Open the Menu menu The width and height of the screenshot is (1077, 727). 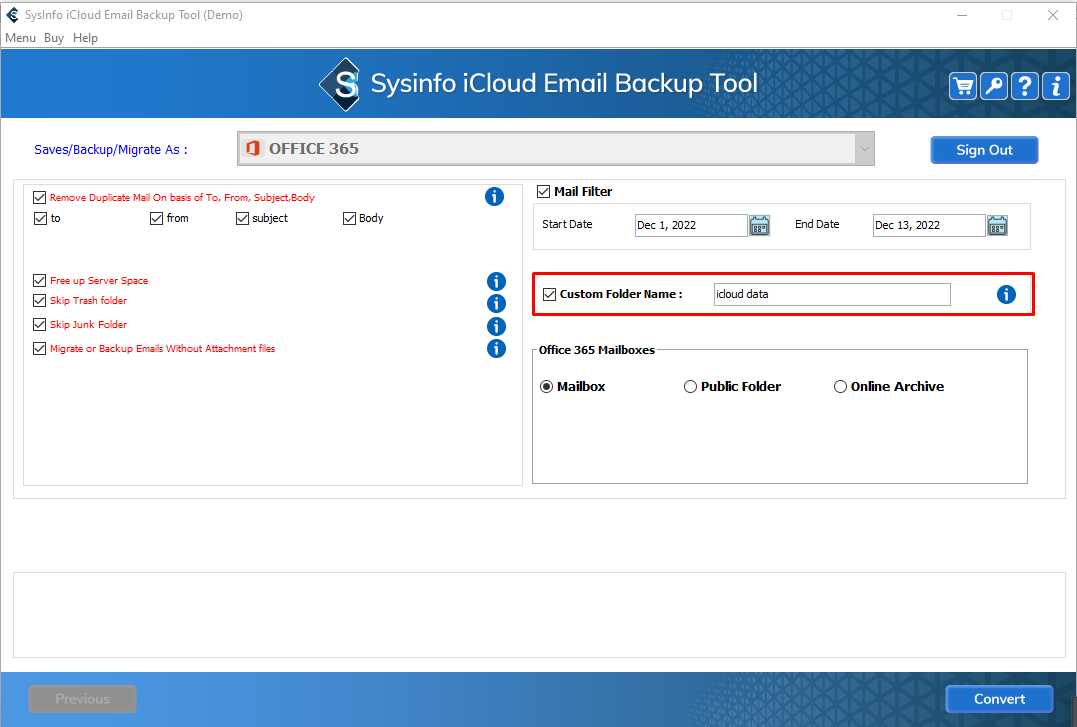point(20,38)
